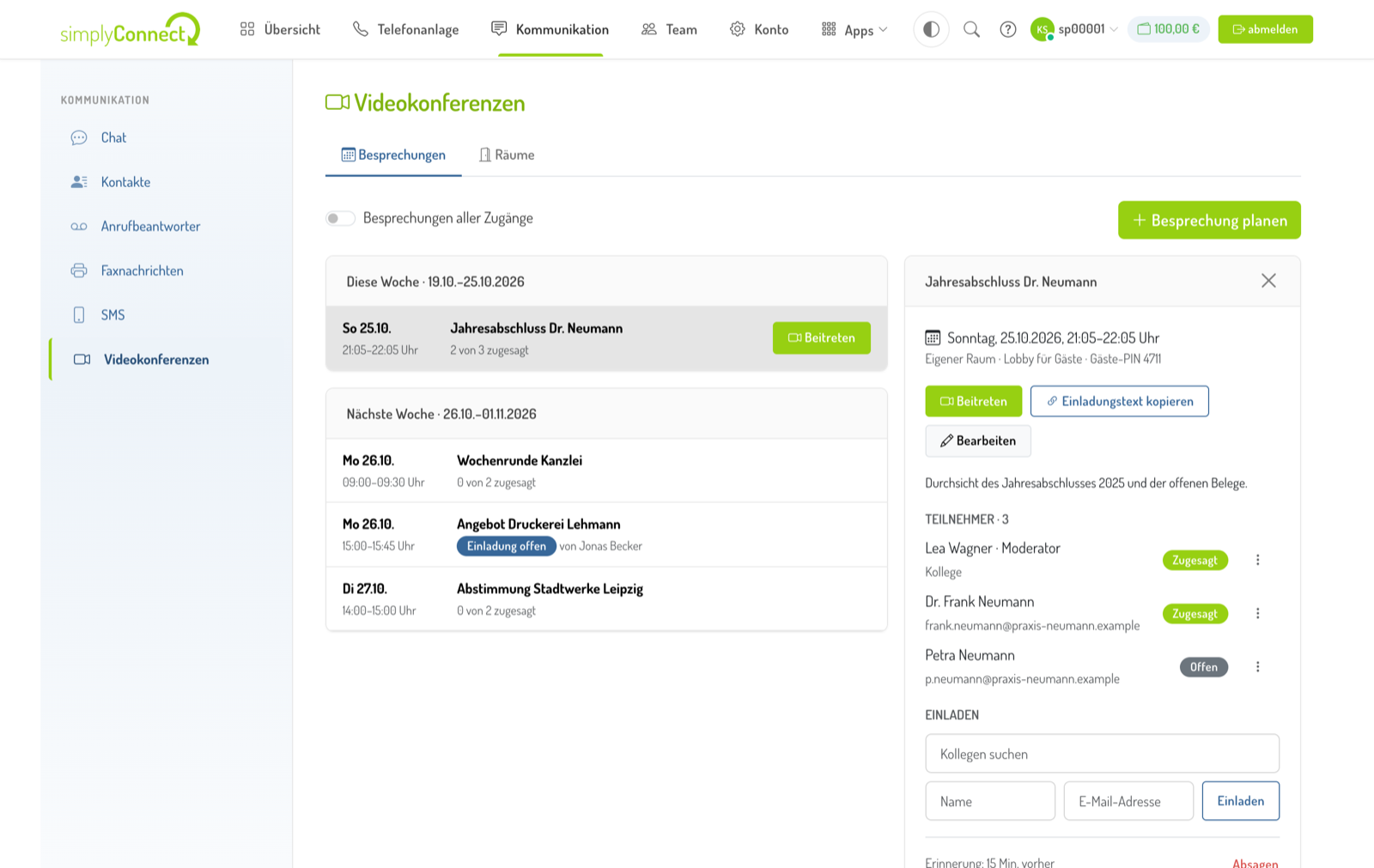Click the Einladen button
The image size is (1374, 868).
(x=1240, y=801)
